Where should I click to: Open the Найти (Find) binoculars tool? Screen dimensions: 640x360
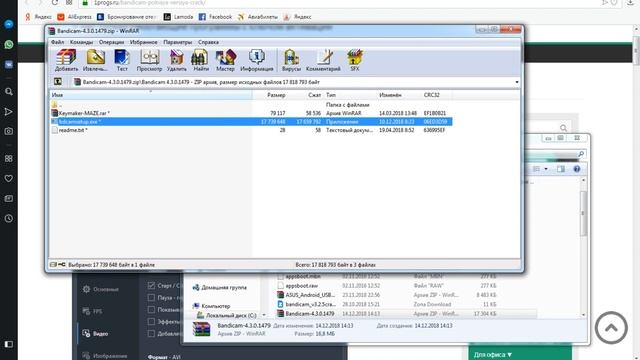(200, 60)
